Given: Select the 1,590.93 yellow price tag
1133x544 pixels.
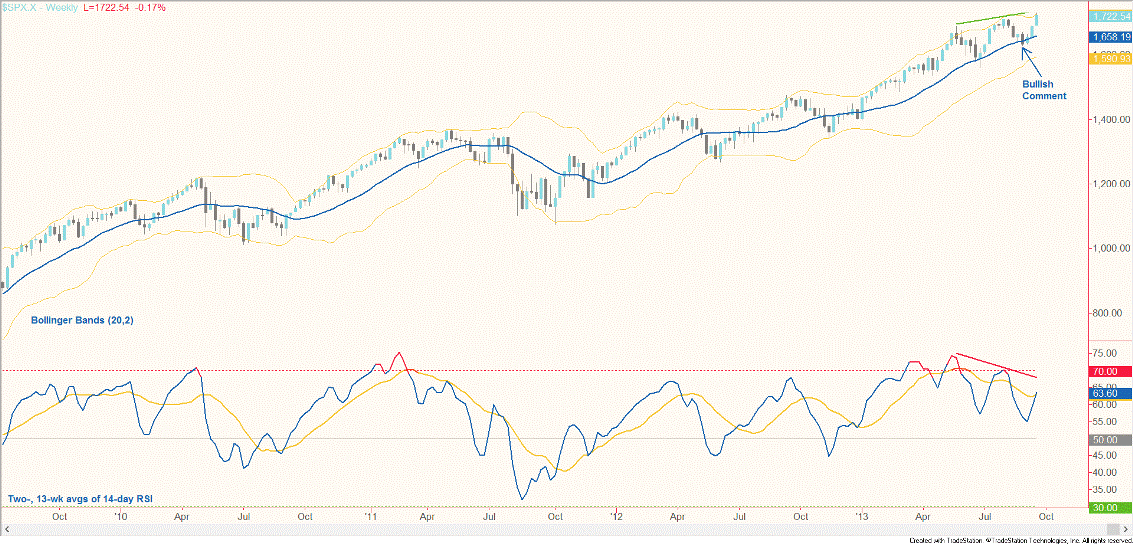Looking at the screenshot, I should 1110,59.
